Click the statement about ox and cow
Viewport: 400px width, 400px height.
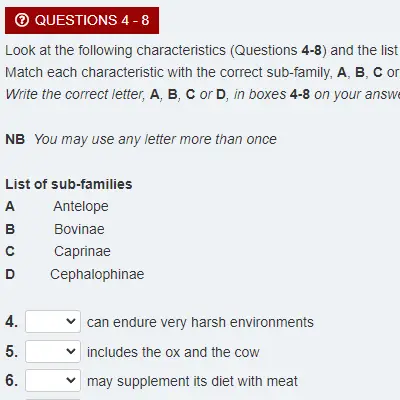(x=173, y=352)
